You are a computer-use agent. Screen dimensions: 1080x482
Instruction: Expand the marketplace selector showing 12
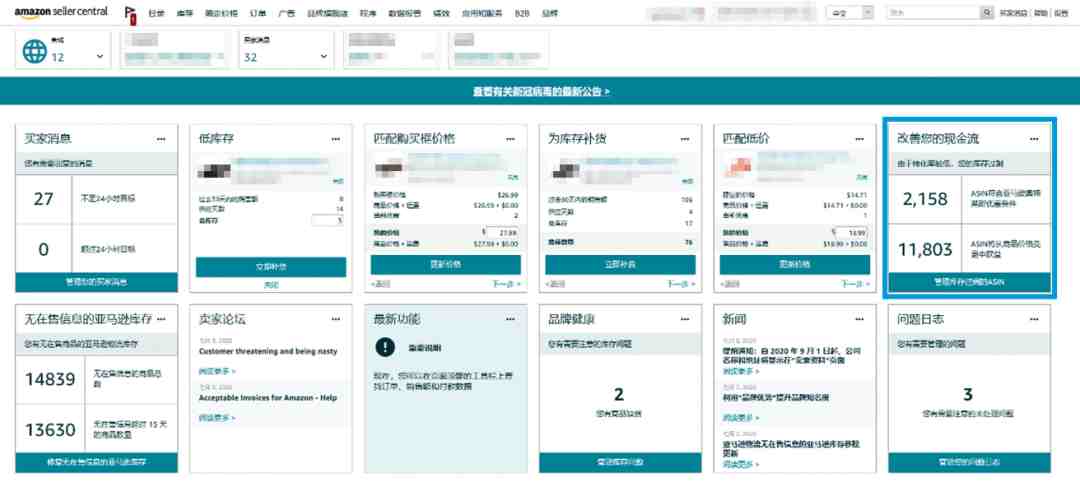[x=100, y=56]
